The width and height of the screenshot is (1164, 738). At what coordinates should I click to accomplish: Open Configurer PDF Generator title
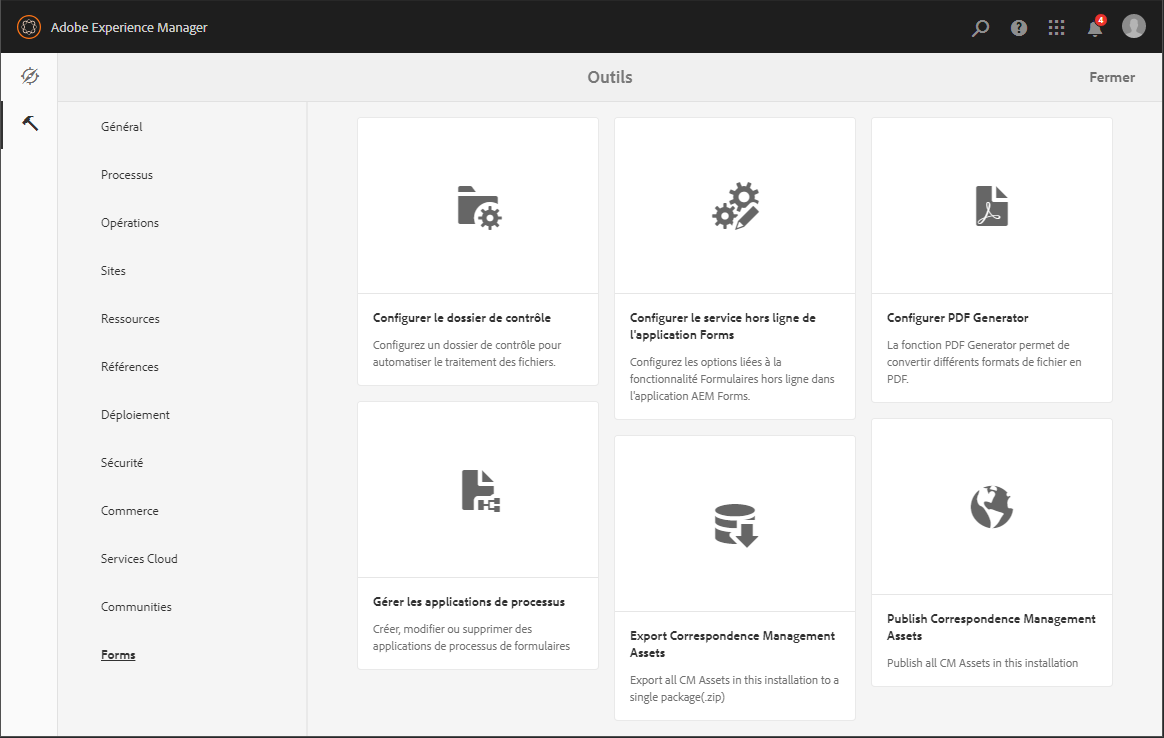coord(958,318)
